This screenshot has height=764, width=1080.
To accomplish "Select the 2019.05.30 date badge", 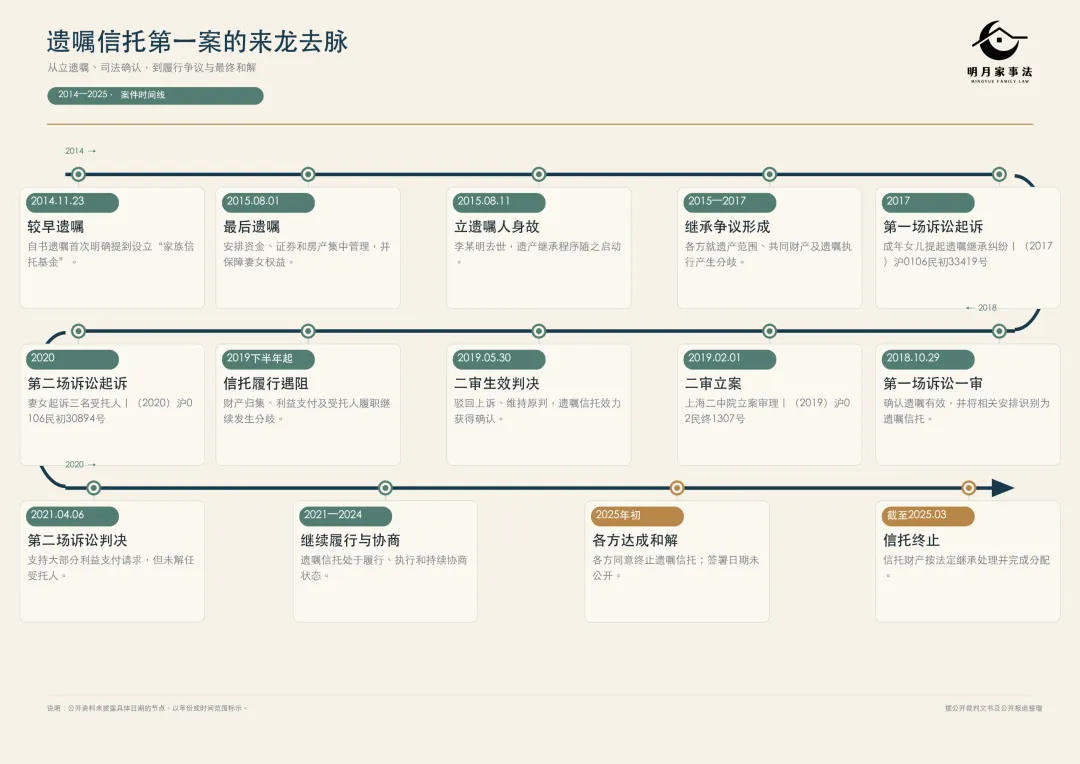I will click(x=499, y=359).
